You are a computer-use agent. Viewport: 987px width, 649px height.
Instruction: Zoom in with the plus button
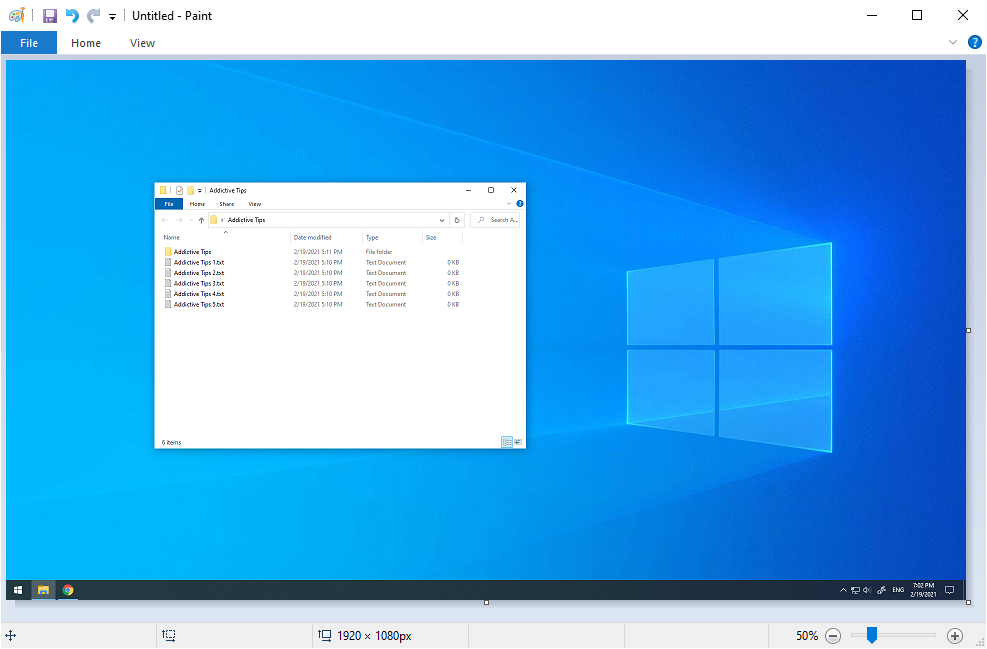(955, 636)
